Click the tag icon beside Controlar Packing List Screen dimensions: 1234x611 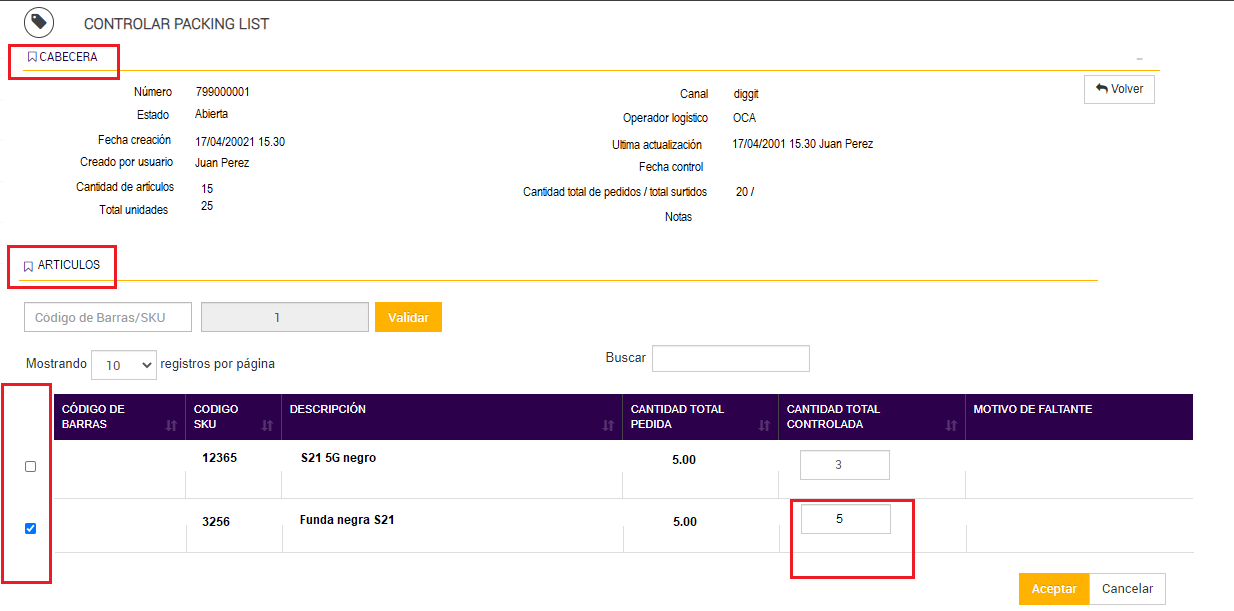pyautogui.click(x=39, y=22)
